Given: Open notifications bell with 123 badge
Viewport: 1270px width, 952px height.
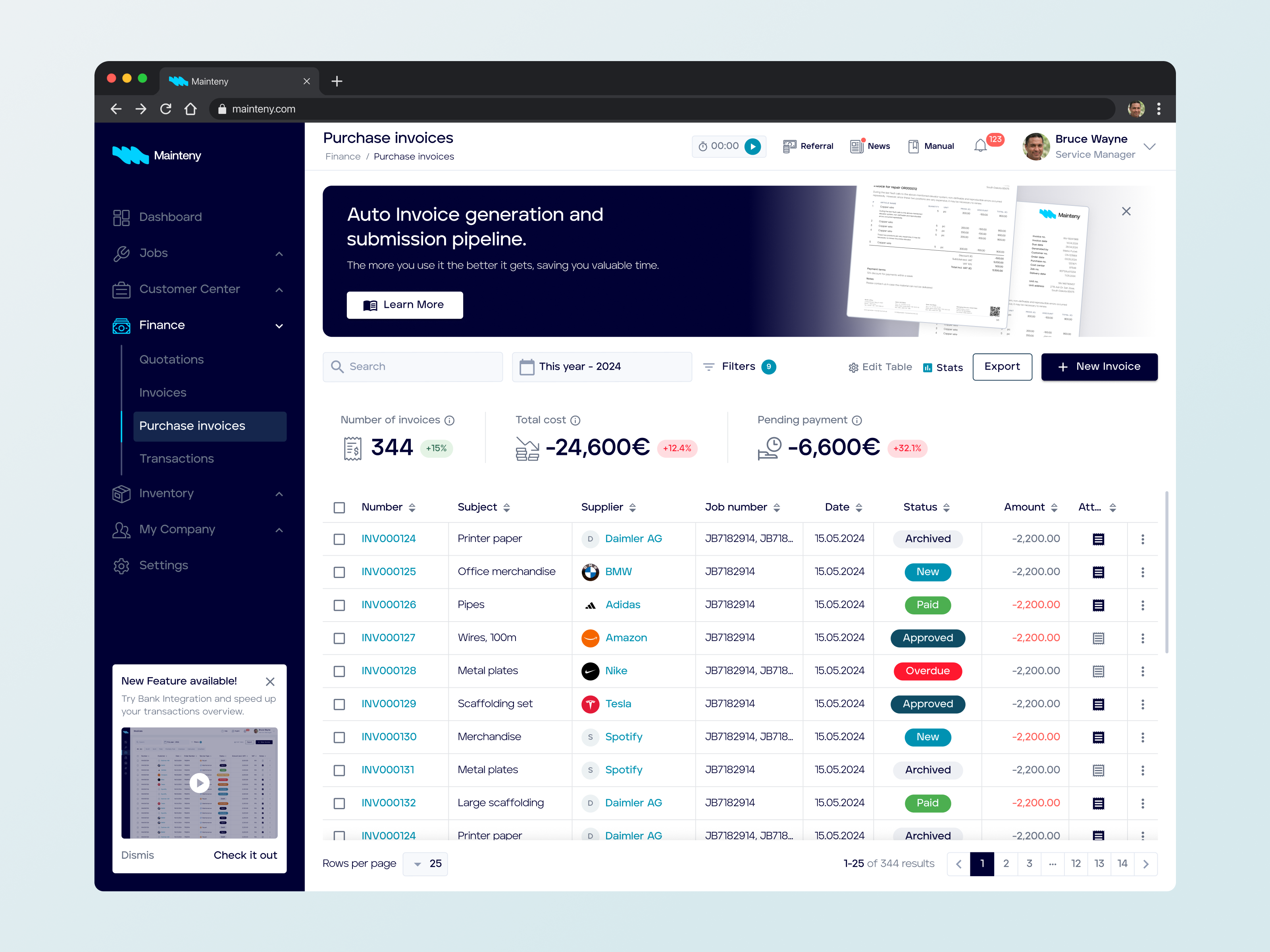Looking at the screenshot, I should coord(981,146).
